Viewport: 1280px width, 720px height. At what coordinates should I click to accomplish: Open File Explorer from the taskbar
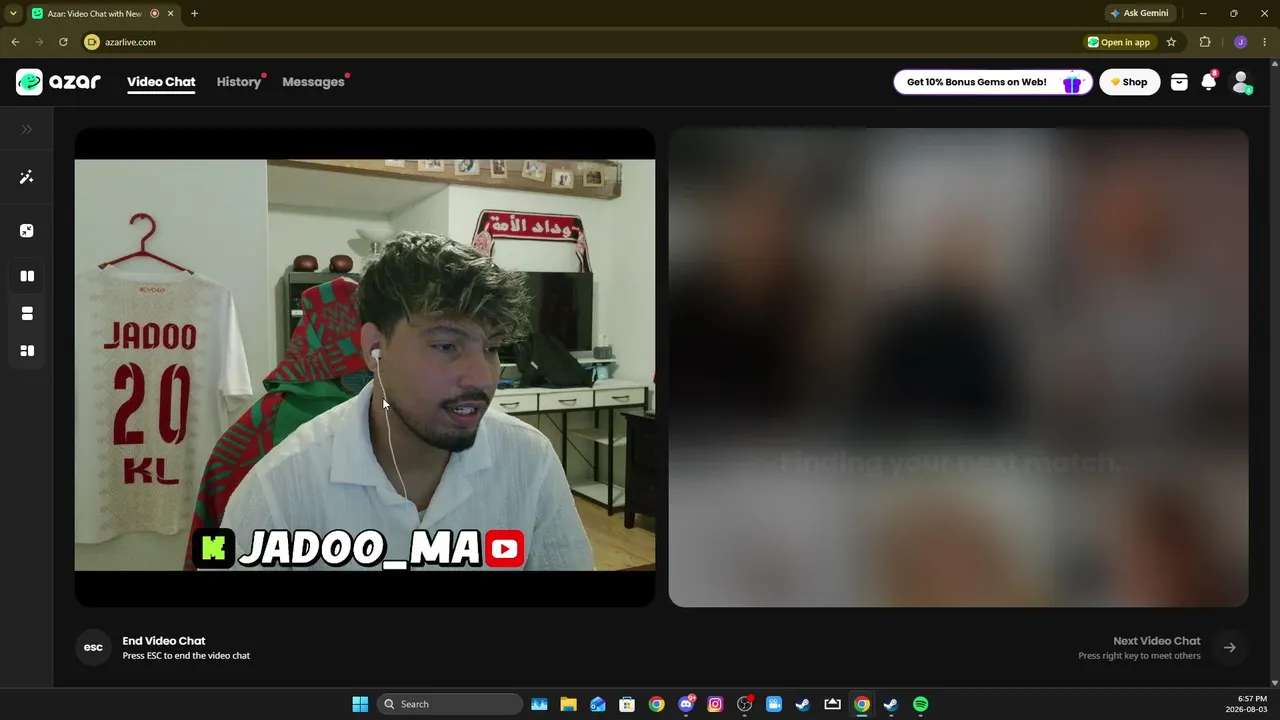coord(568,704)
